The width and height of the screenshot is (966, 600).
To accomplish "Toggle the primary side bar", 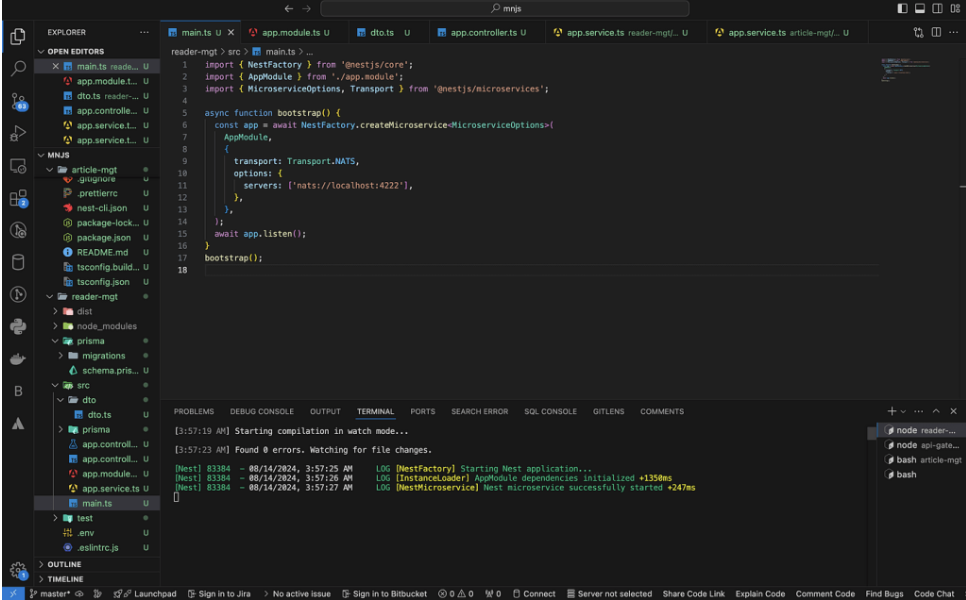I will point(902,9).
